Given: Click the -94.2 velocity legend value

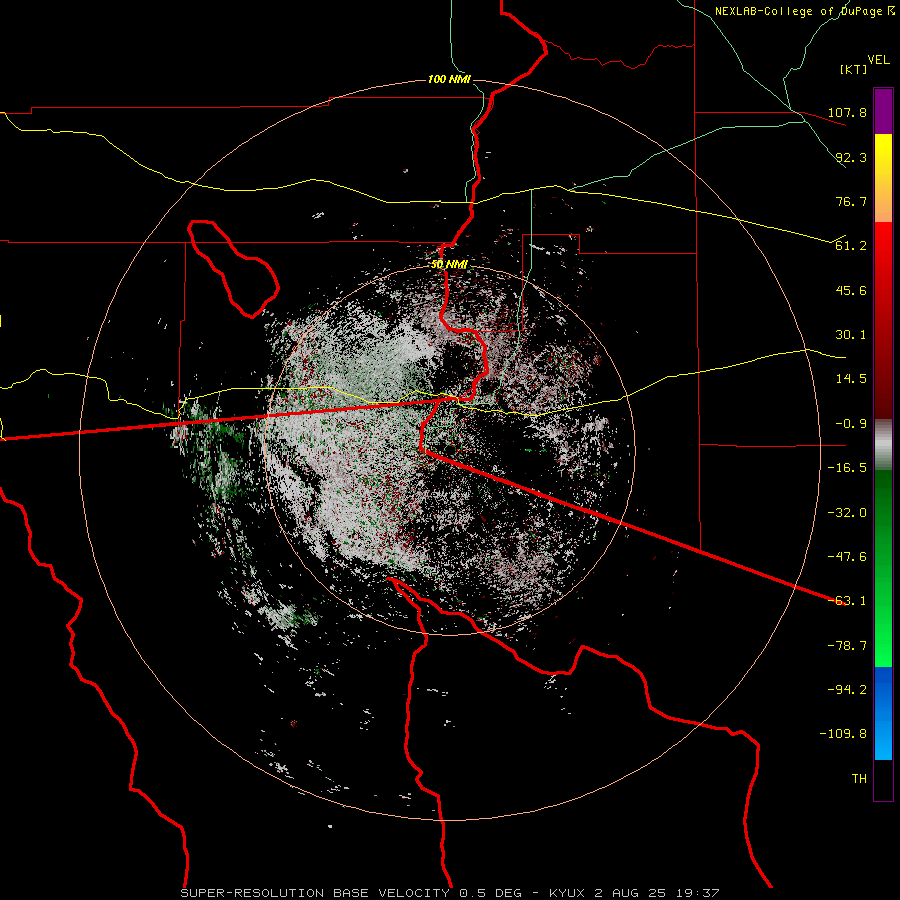Looking at the screenshot, I should (x=847, y=690).
